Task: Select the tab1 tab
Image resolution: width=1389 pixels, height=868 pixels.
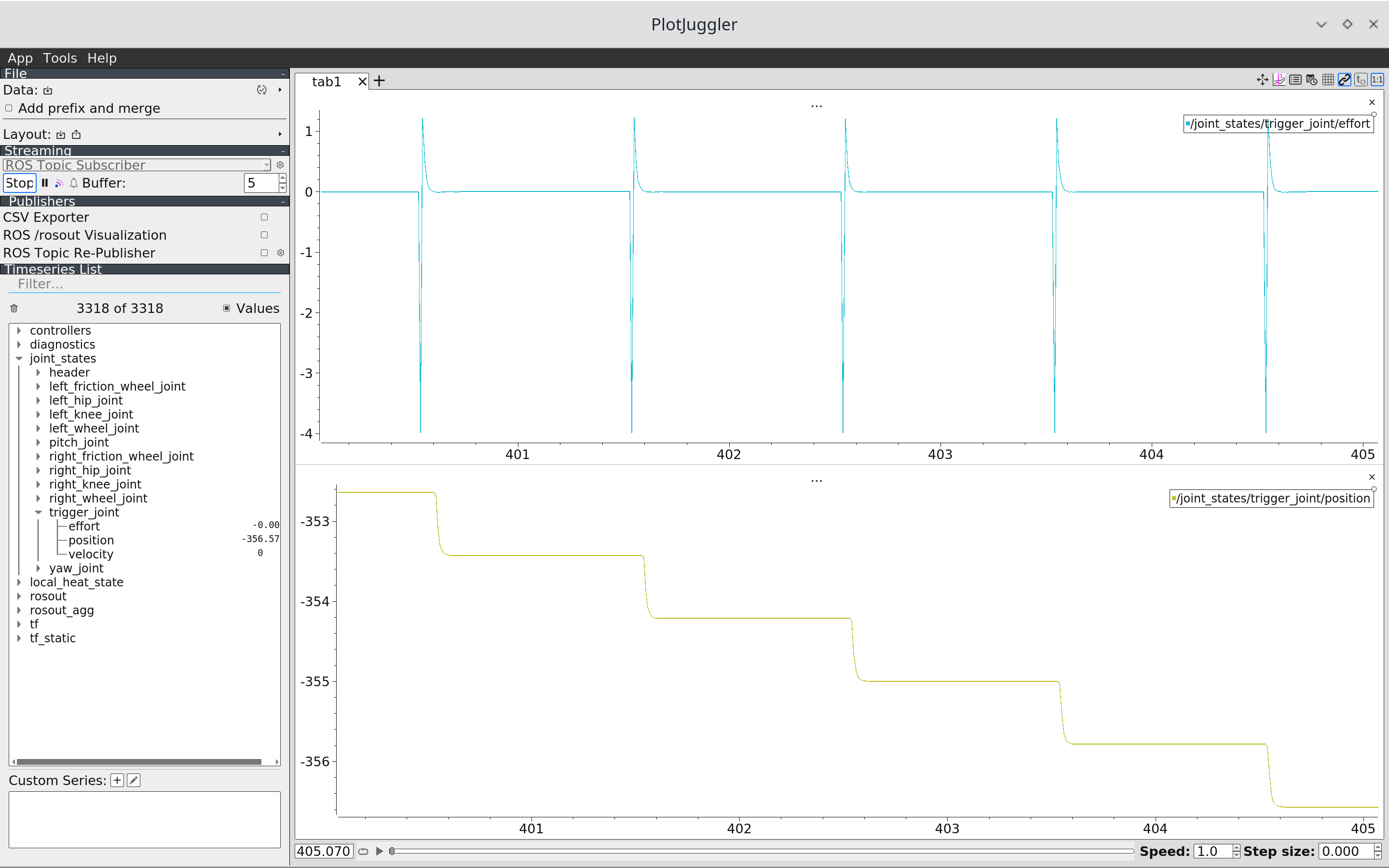Action: point(326,82)
